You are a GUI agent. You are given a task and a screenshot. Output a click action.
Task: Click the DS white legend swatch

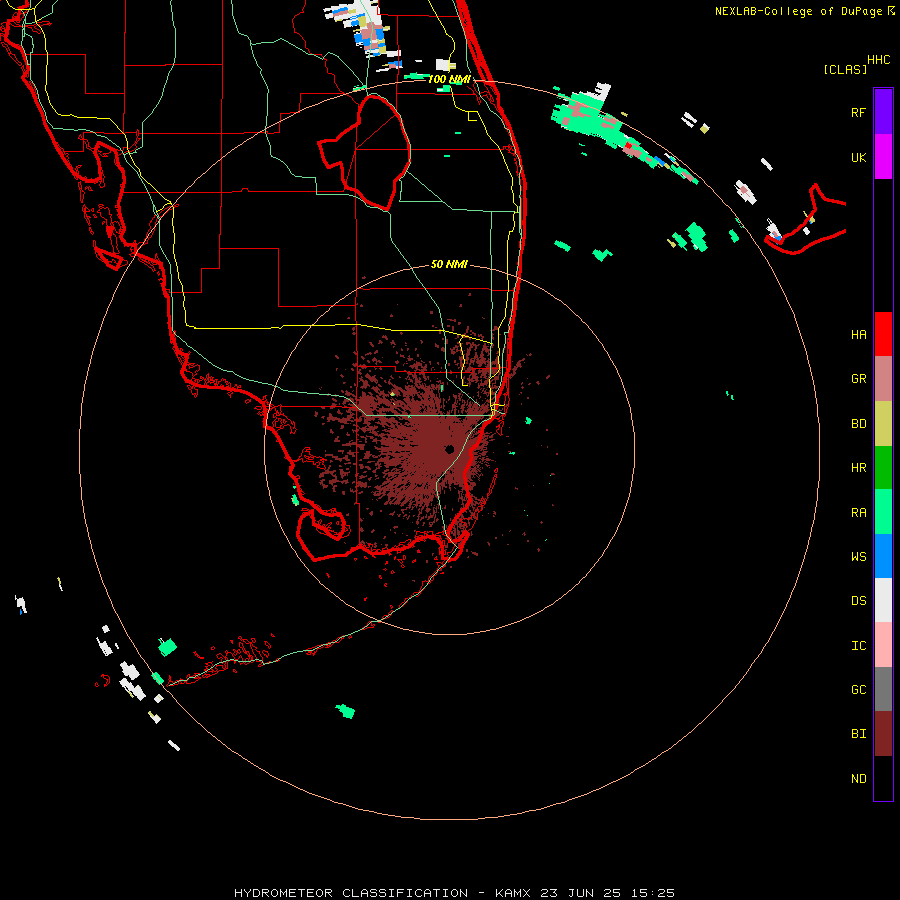[x=883, y=600]
